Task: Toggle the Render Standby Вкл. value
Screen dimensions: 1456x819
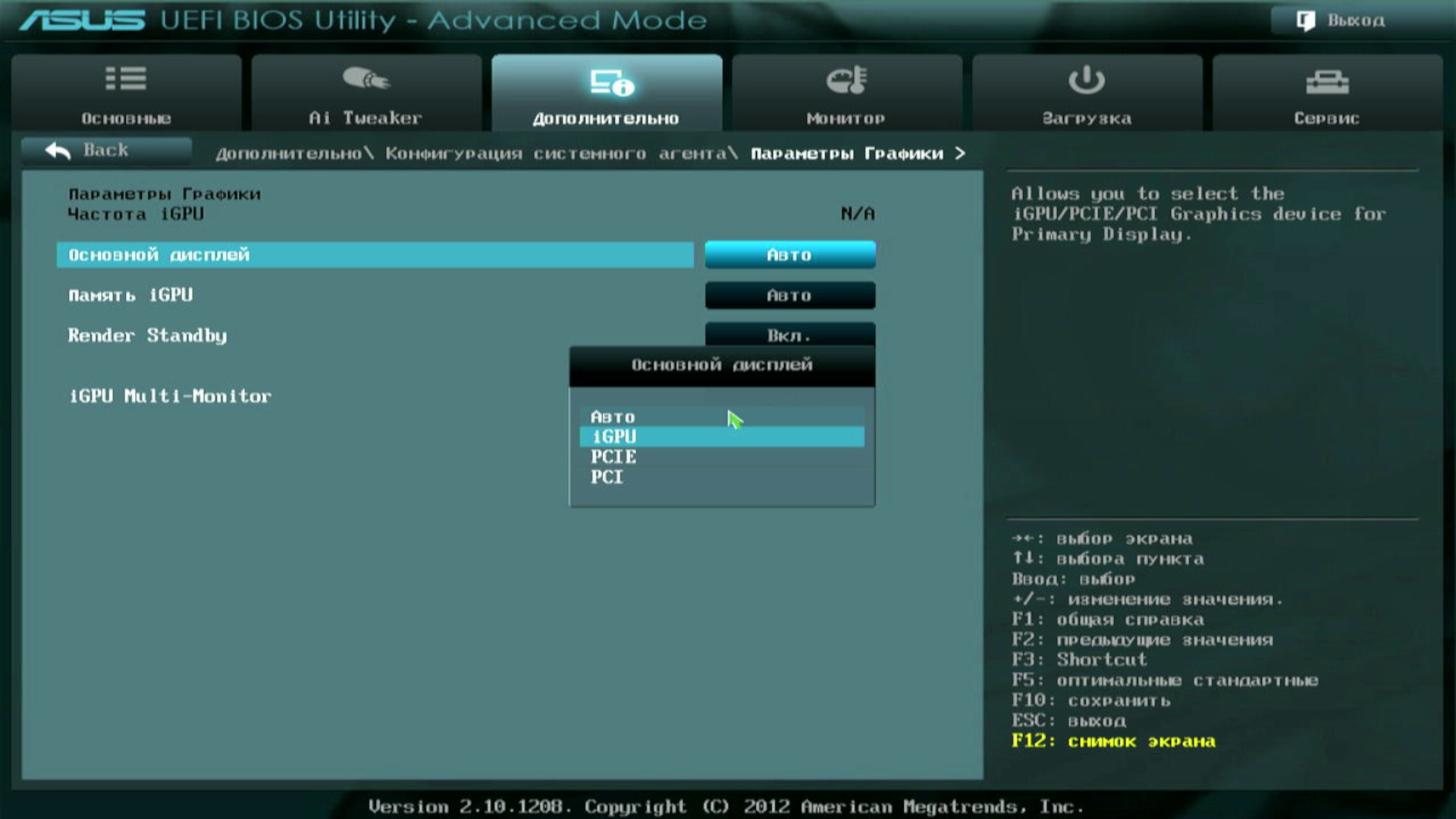Action: click(x=789, y=334)
